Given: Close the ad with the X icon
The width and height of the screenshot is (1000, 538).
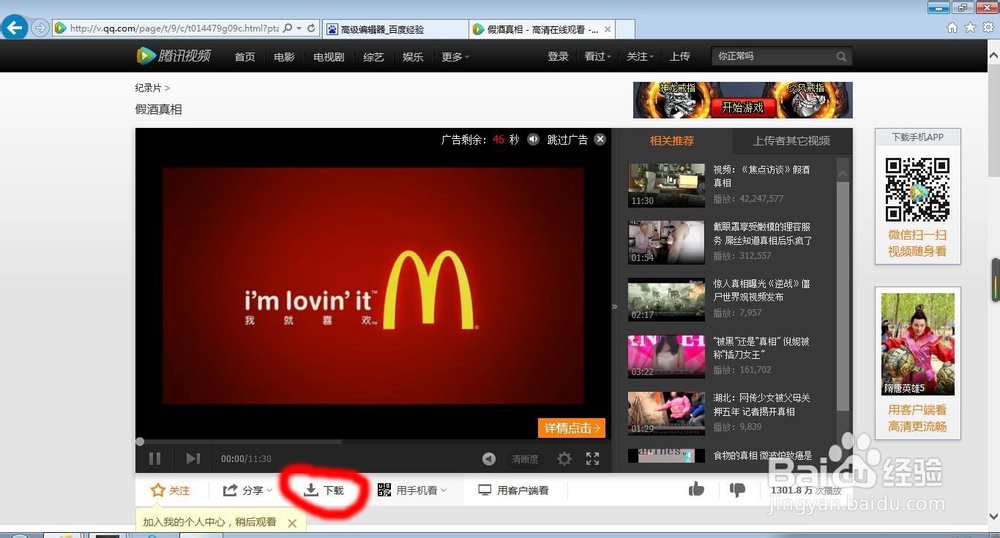Looking at the screenshot, I should 600,140.
